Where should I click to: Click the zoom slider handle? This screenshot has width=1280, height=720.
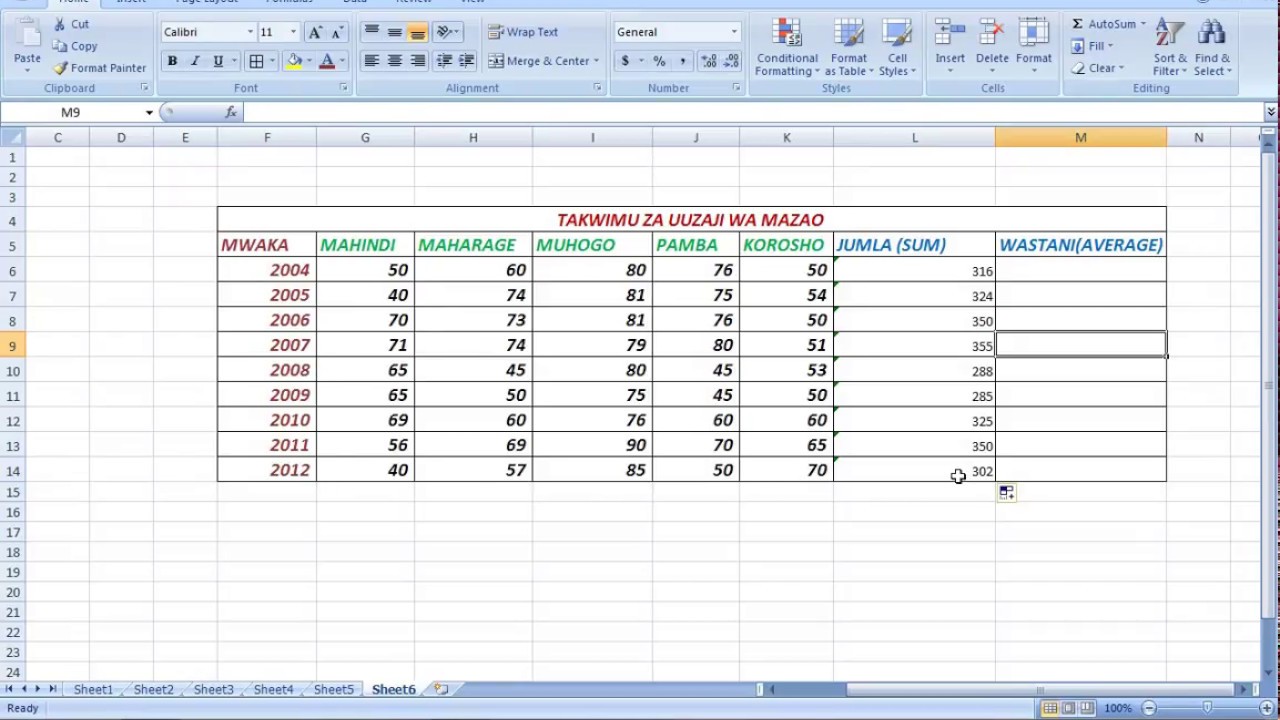[x=1207, y=708]
